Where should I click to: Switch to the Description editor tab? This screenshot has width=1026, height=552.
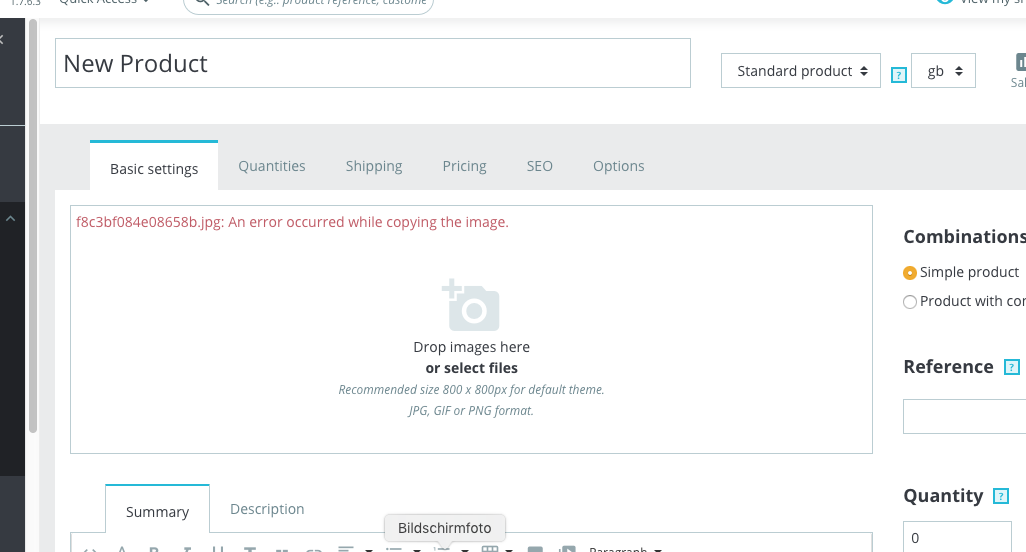tap(267, 509)
